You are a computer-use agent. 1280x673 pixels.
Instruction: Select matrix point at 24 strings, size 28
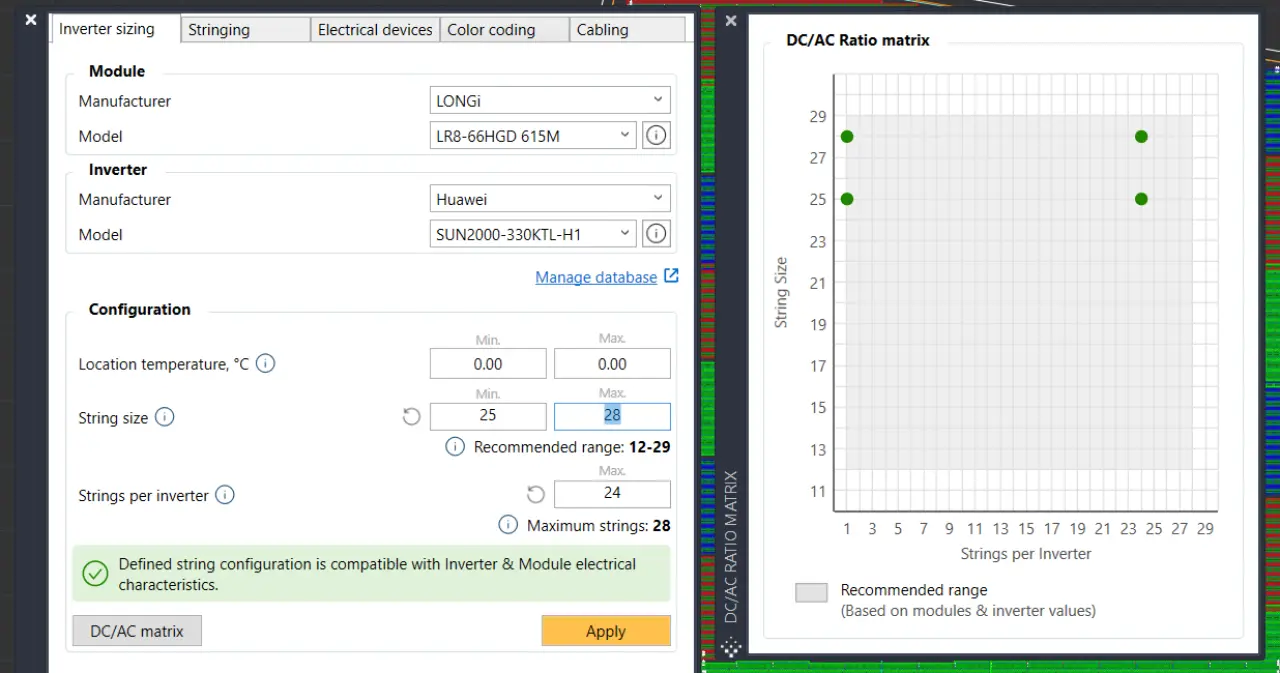(1141, 136)
